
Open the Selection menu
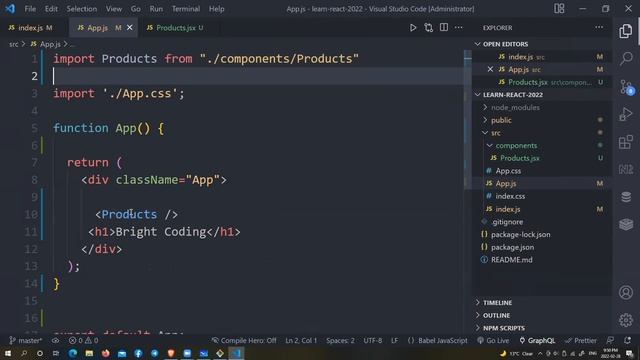82,9
